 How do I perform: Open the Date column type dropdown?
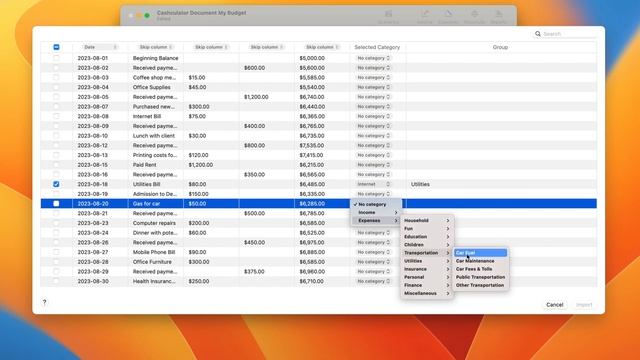click(x=100, y=47)
